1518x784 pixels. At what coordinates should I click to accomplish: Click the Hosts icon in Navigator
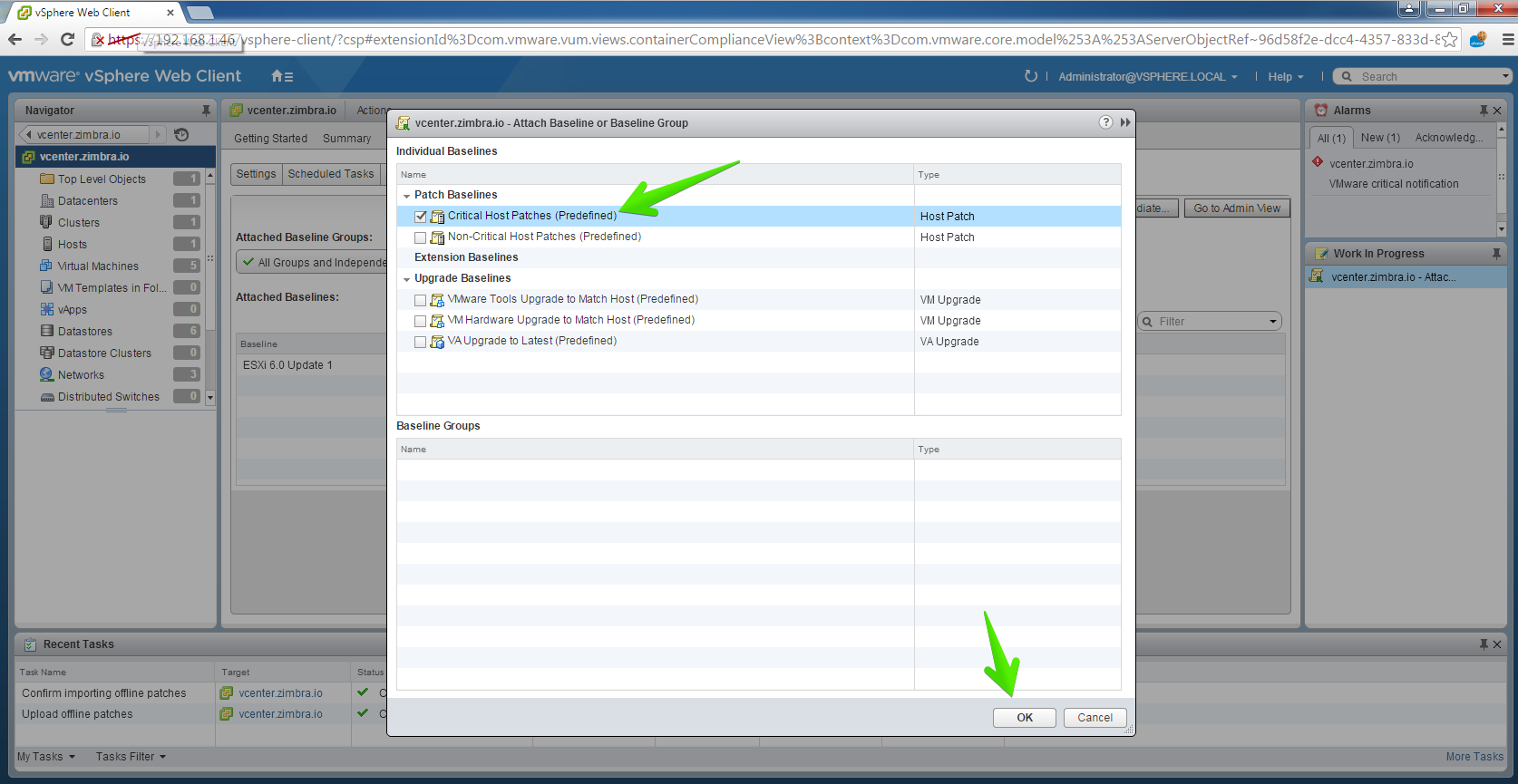47,244
